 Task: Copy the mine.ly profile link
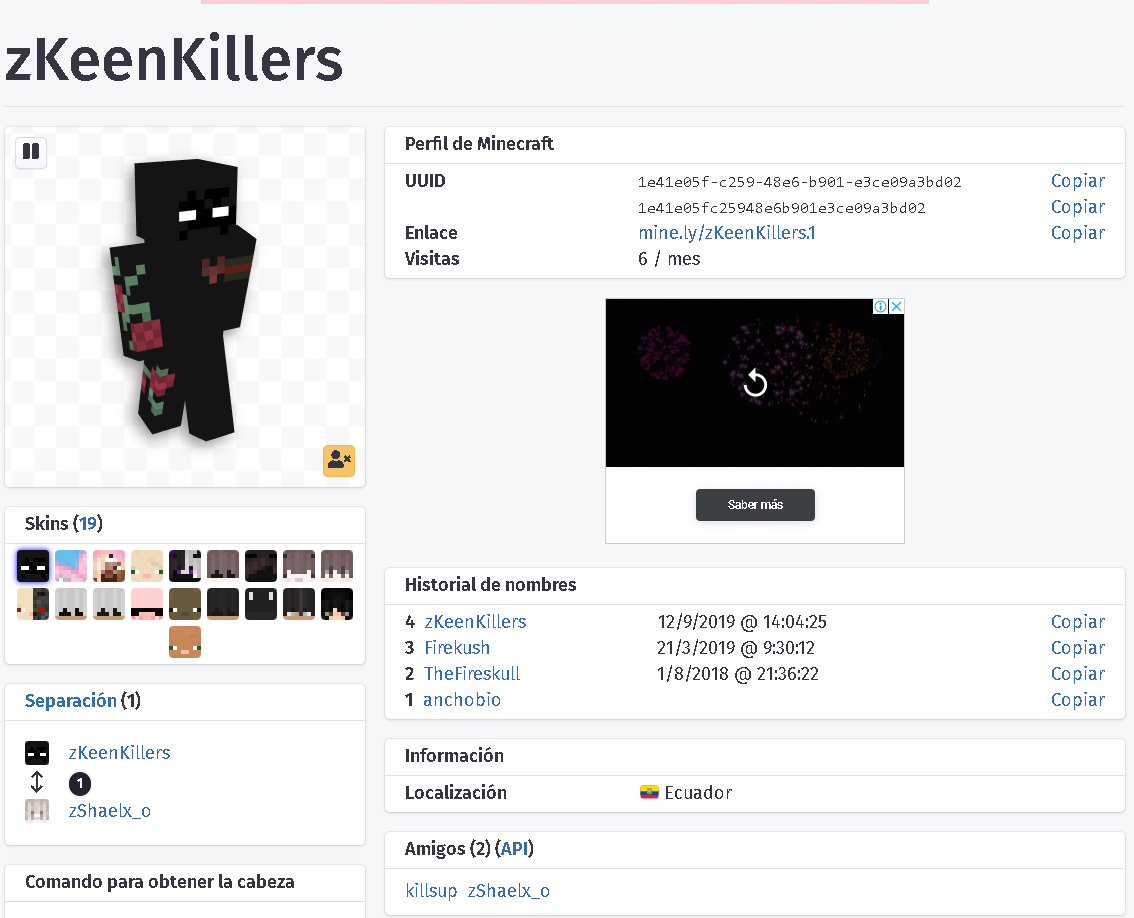tap(1078, 233)
